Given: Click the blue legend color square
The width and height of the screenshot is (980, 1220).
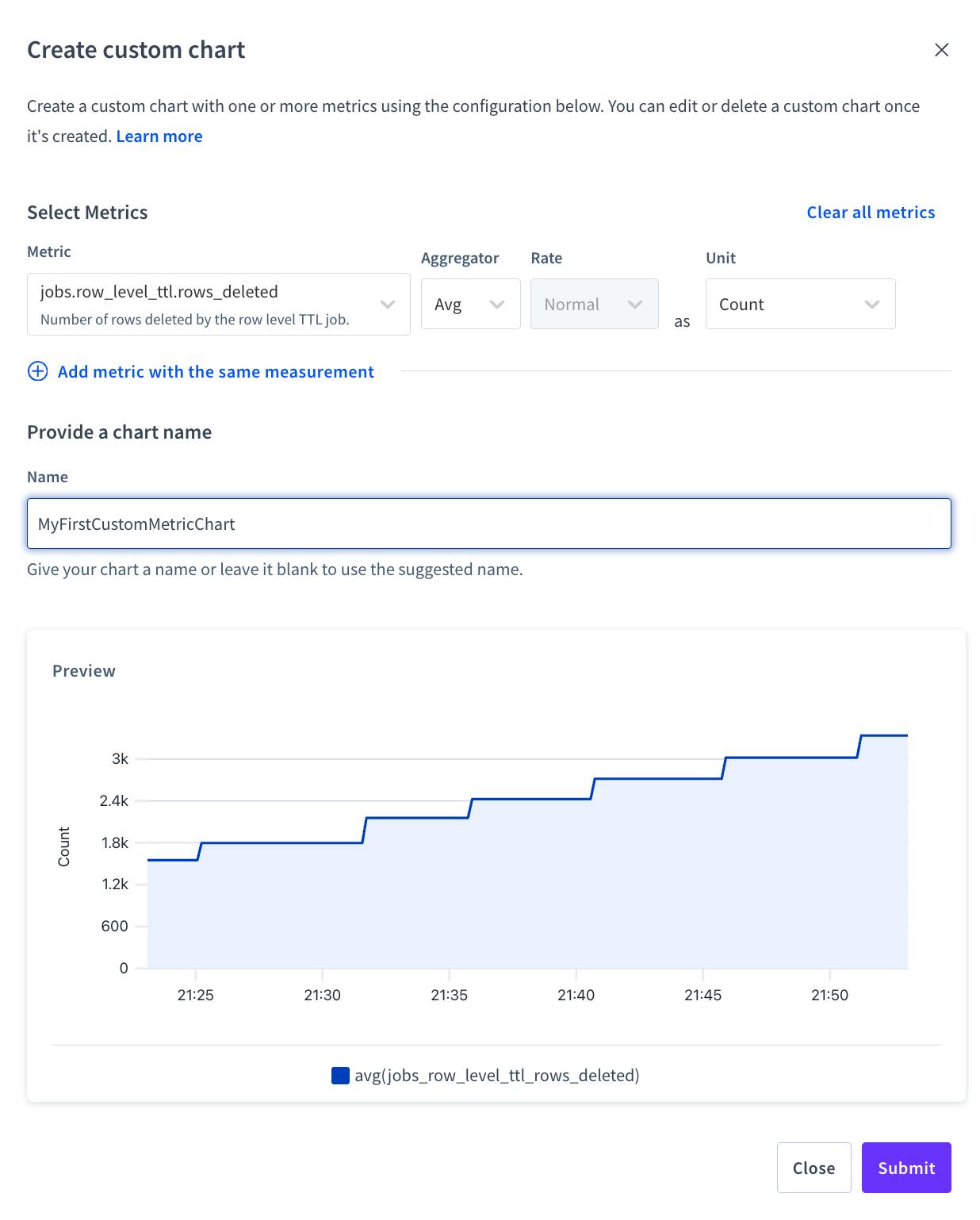Looking at the screenshot, I should click(340, 1075).
